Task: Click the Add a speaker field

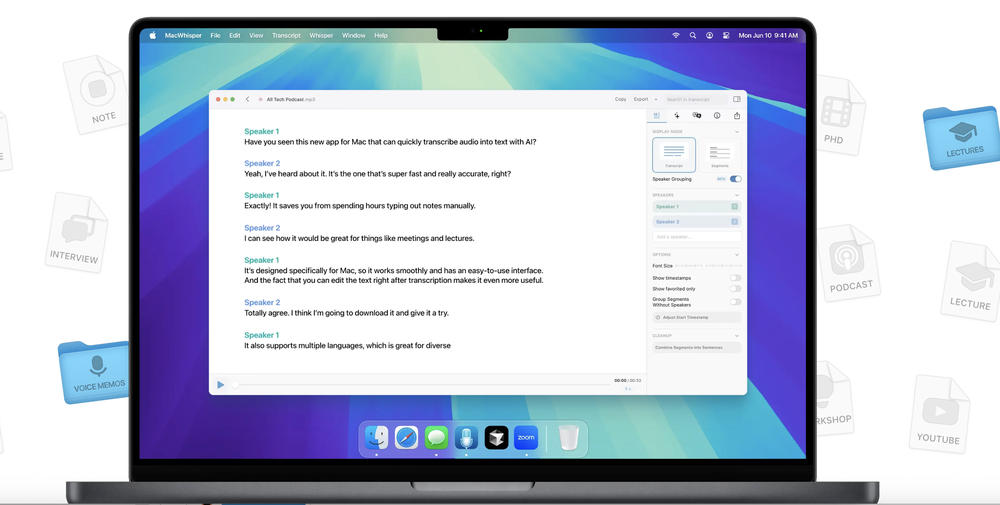Action: (696, 237)
